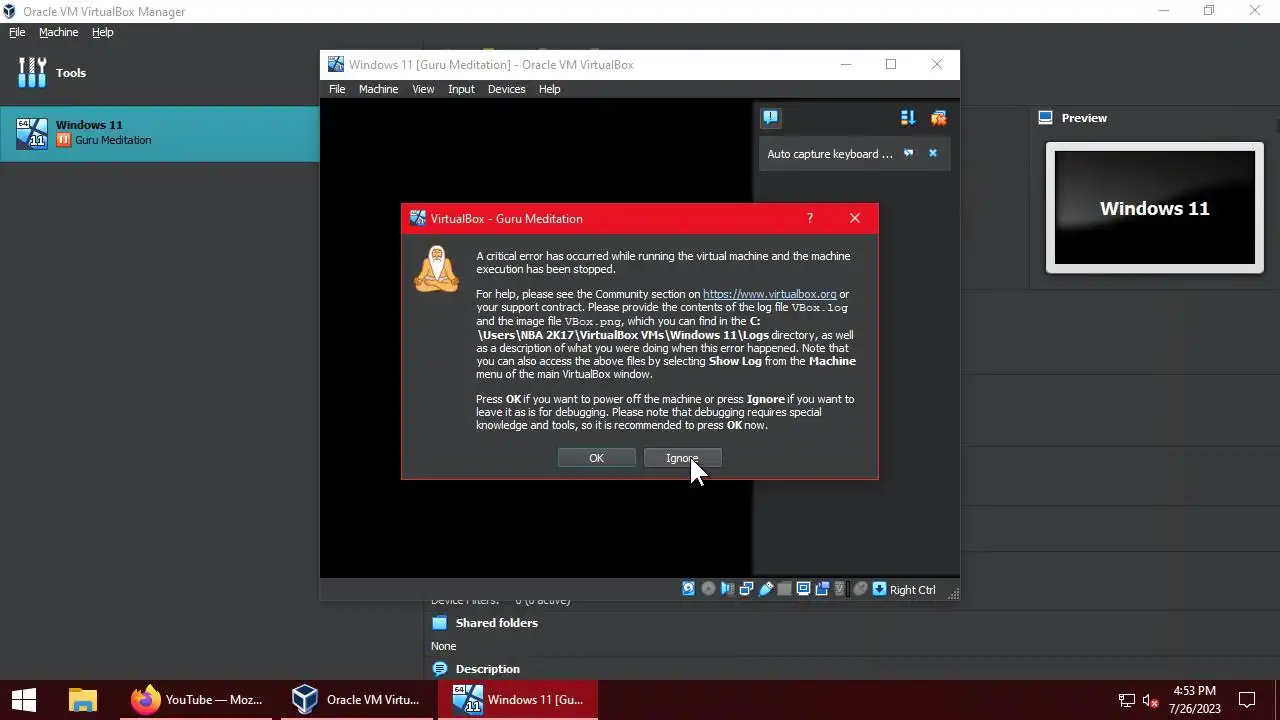Open File menu in VM window

(x=337, y=89)
